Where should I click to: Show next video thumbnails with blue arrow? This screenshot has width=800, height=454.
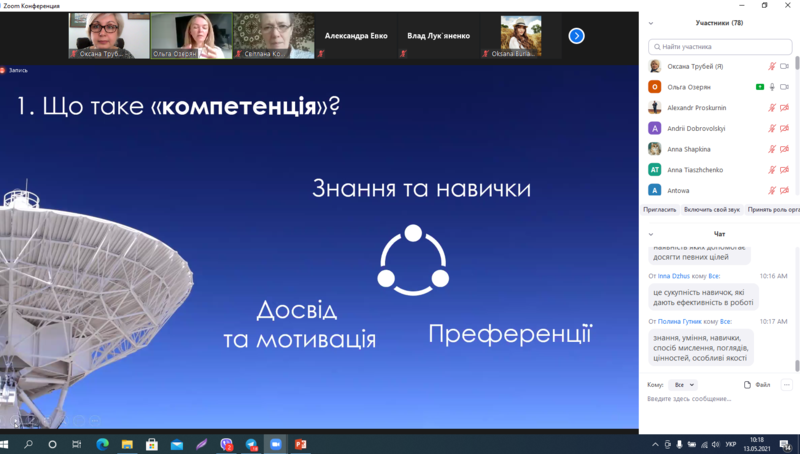point(576,36)
